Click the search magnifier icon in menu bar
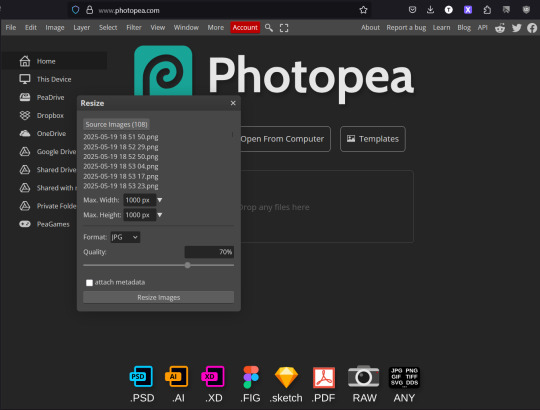540x410 pixels. point(269,28)
